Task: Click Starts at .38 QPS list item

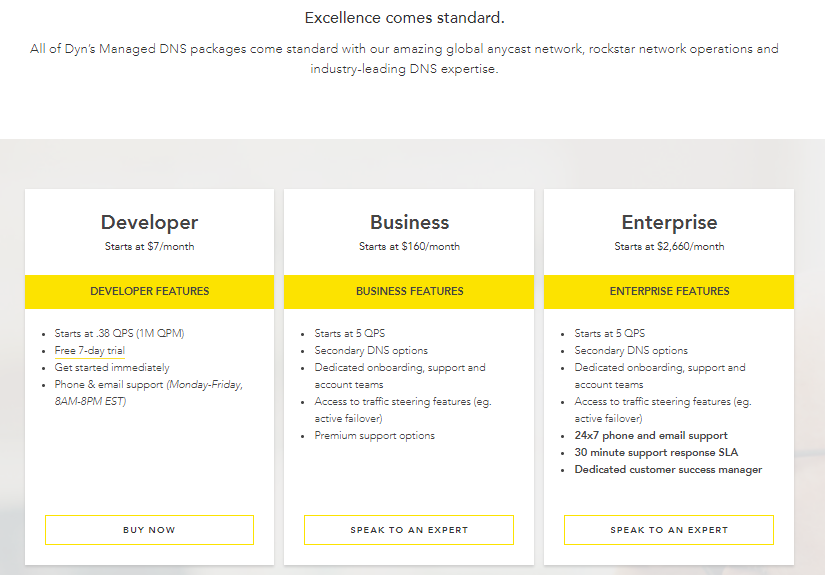Action: coord(119,334)
